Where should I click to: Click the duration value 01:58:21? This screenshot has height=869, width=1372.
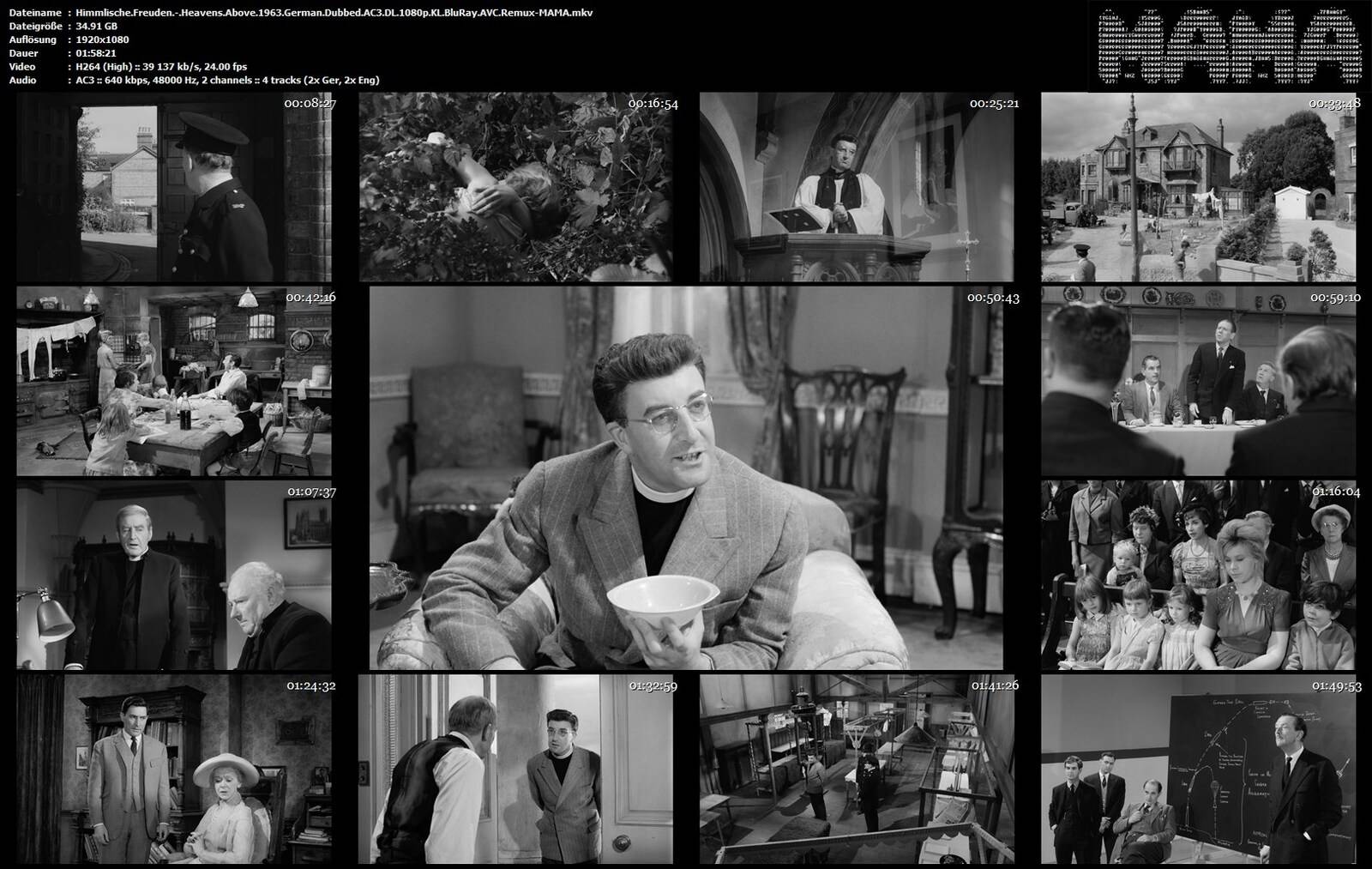coord(96,53)
